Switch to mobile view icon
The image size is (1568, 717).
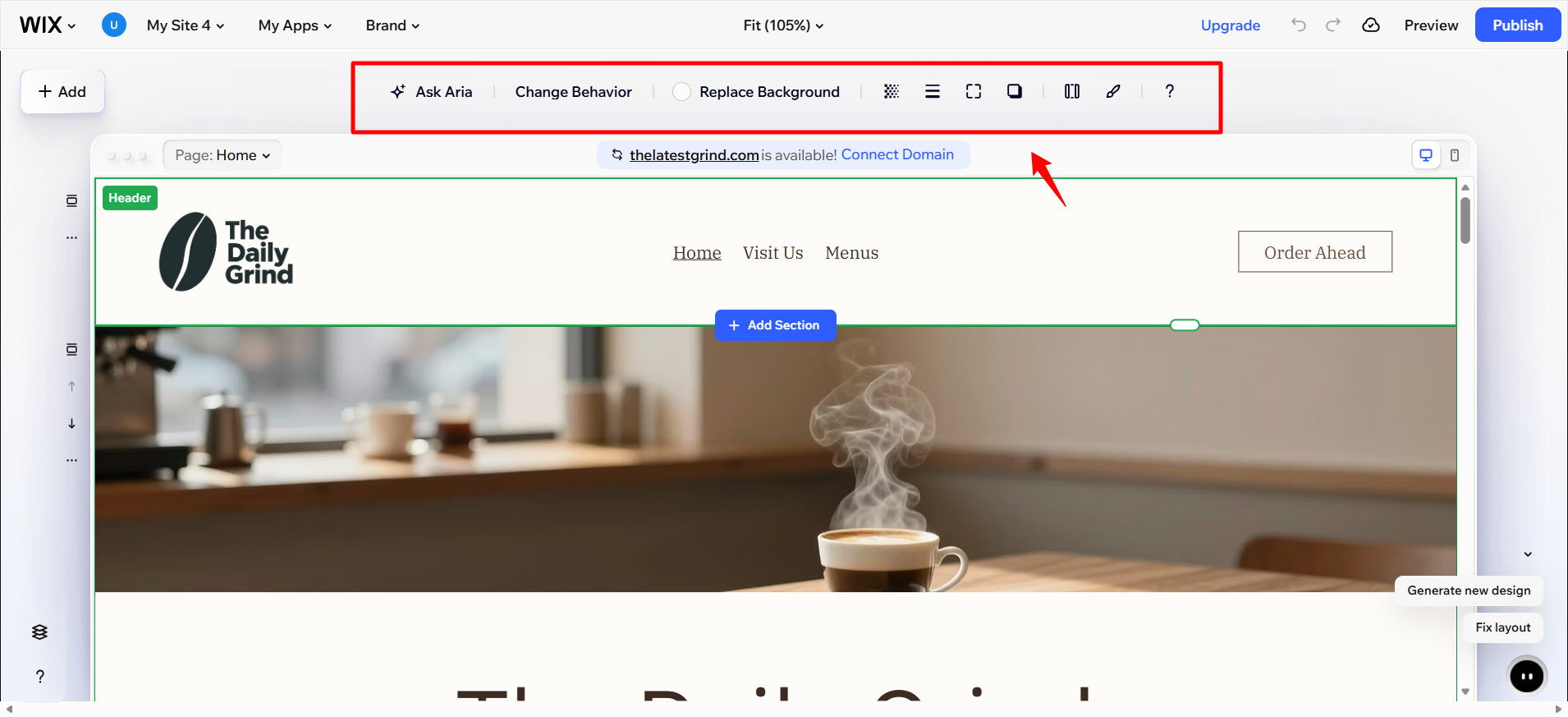(1455, 155)
